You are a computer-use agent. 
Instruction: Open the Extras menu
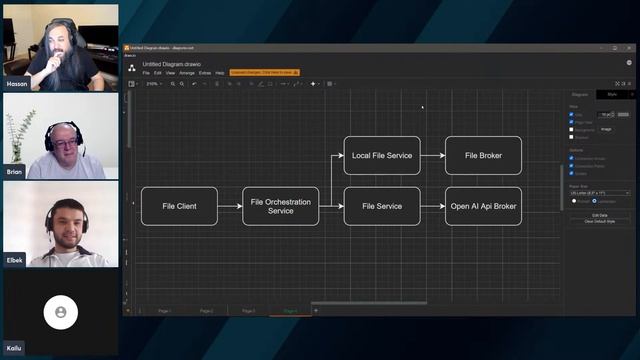205,73
